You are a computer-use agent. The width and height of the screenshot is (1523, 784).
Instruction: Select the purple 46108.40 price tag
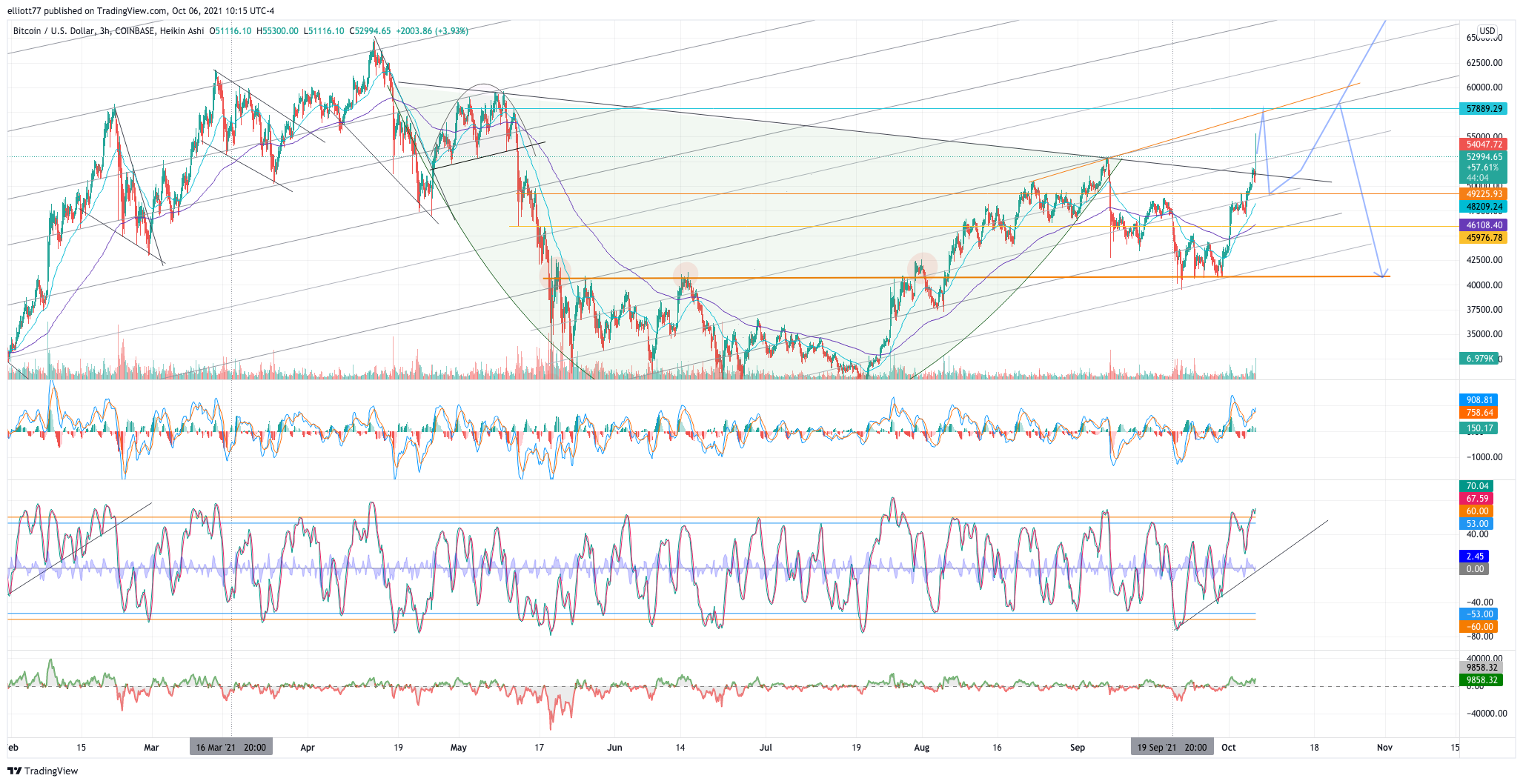[x=1484, y=225]
